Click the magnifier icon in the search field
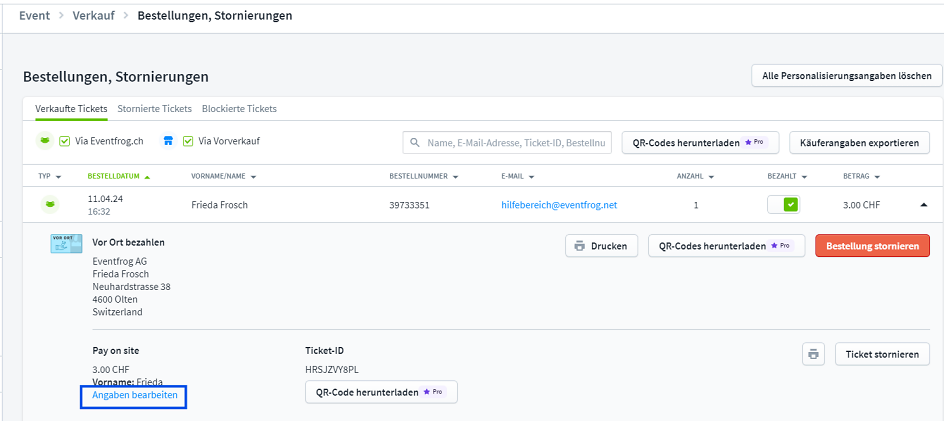The width and height of the screenshot is (944, 421). [415, 143]
